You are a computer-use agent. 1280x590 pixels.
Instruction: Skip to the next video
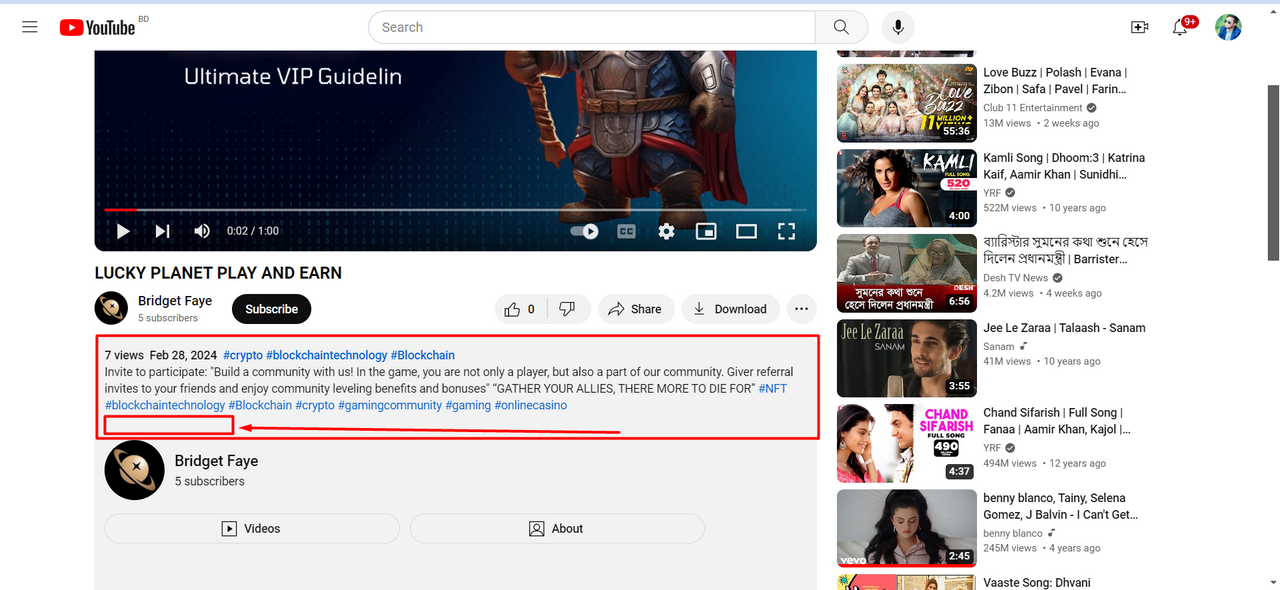162,231
